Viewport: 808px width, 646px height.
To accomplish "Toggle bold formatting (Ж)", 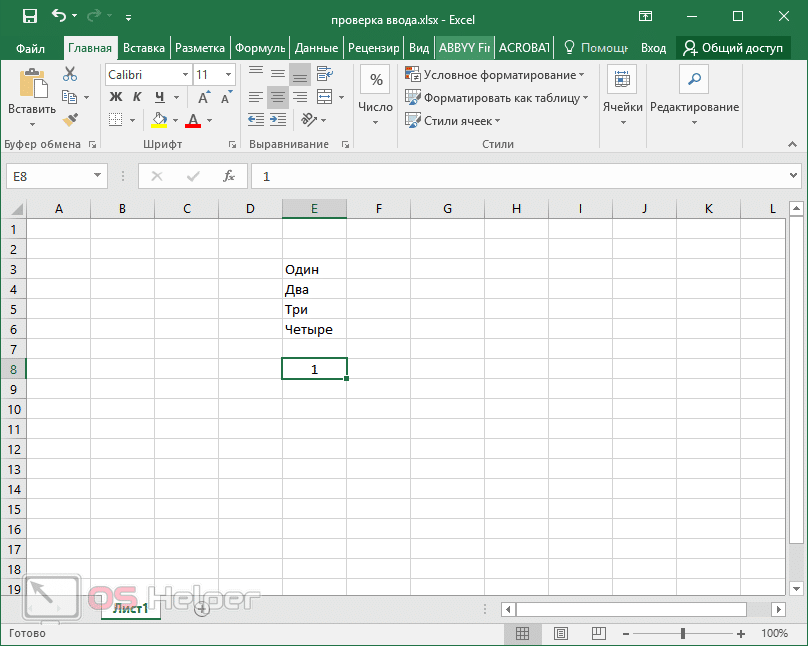I will [115, 97].
